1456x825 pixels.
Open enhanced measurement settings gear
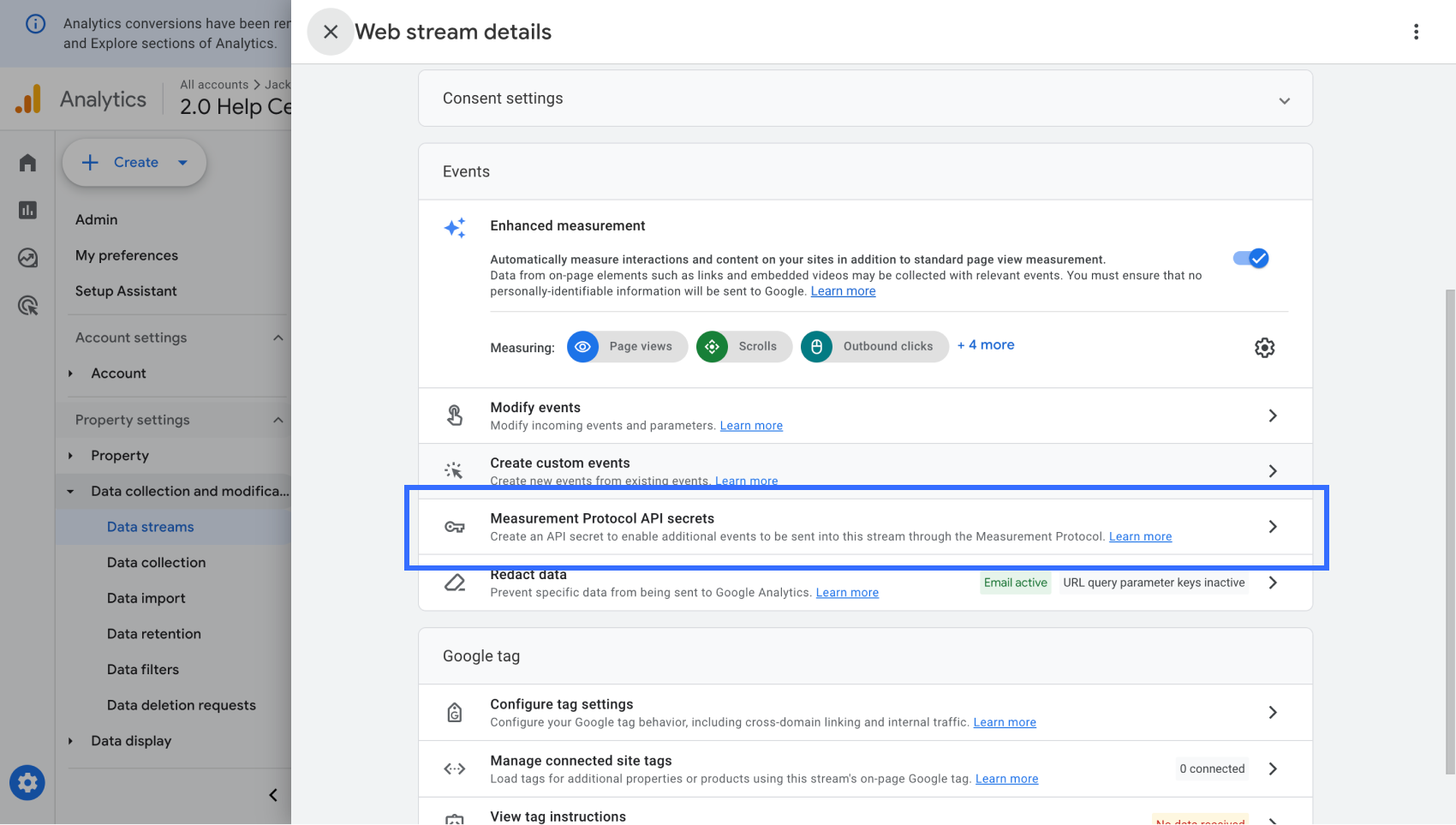click(1264, 347)
